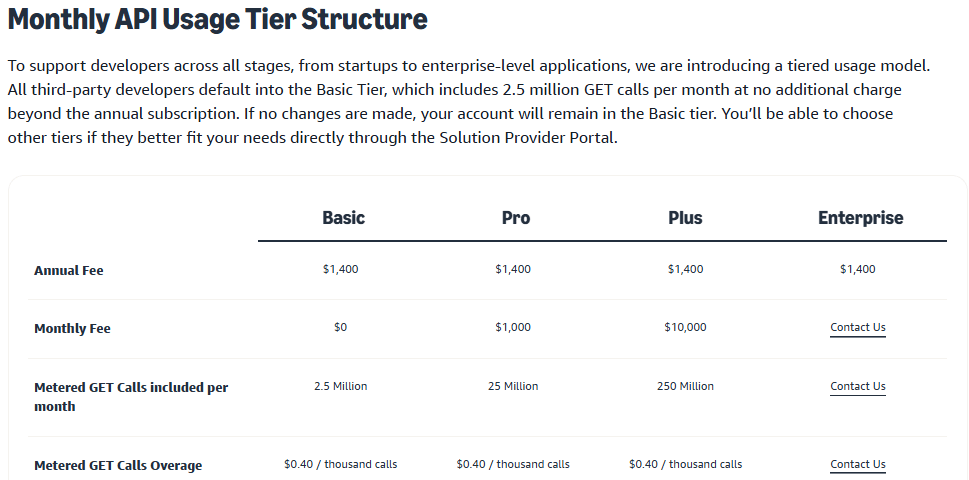969x480 pixels.
Task: Select the Pro column header
Action: tap(516, 218)
